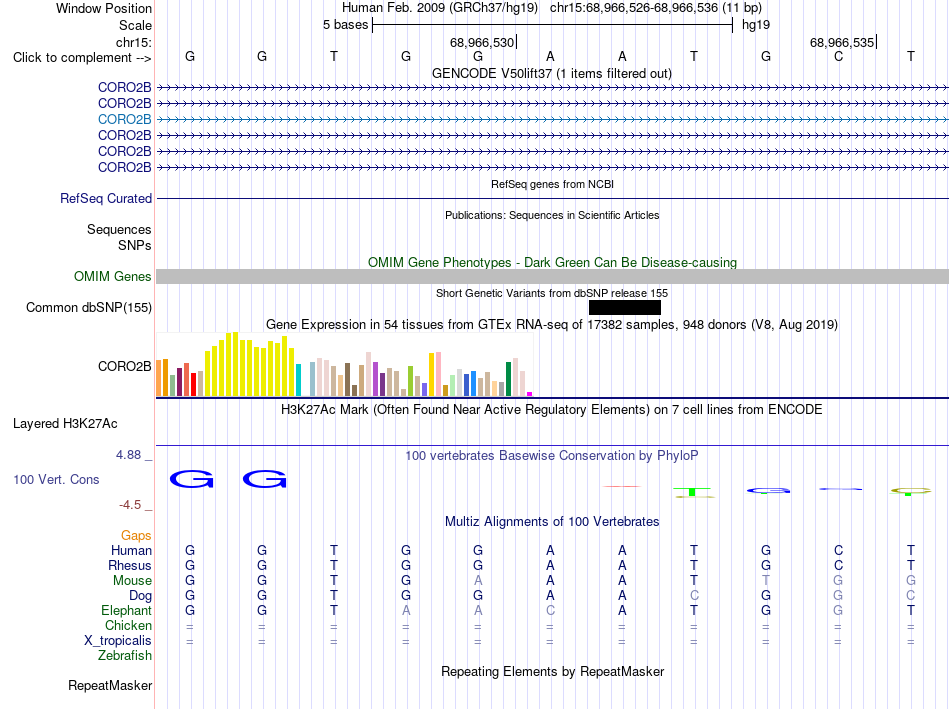Select the black dbSNP variant item
Viewport: 950px width, 709px height.
pyautogui.click(x=625, y=307)
